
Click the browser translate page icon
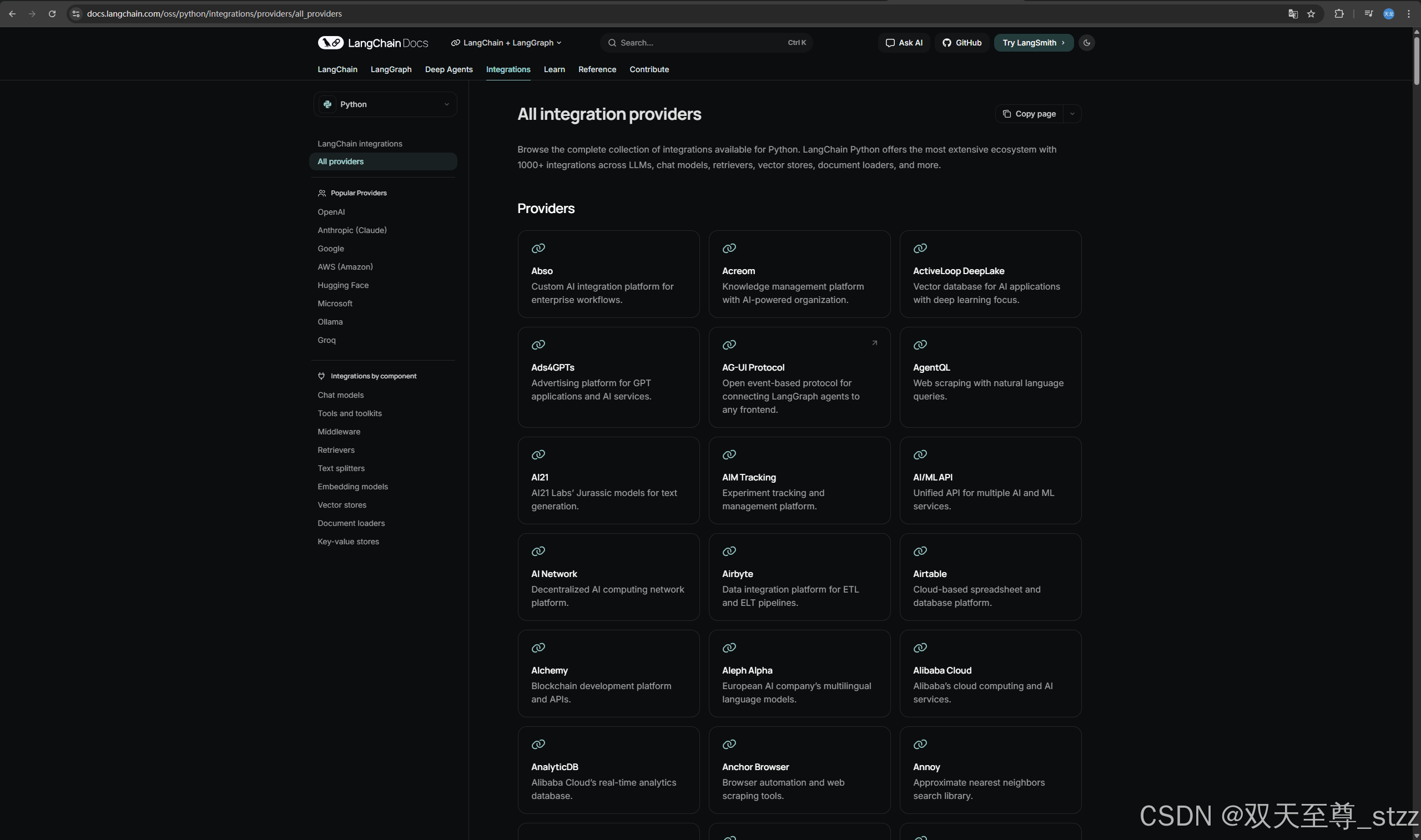coord(1292,13)
